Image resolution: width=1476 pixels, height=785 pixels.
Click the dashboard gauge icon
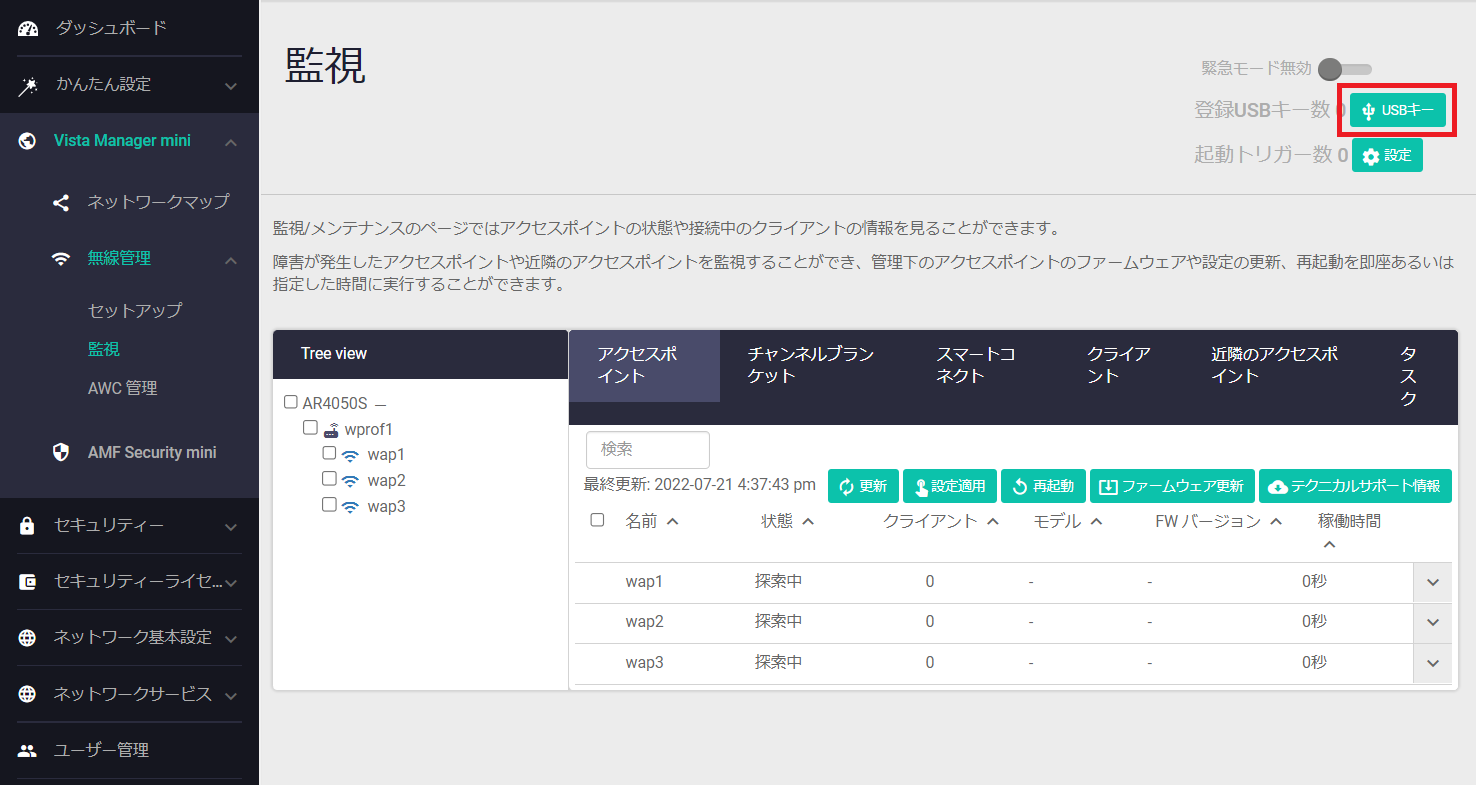click(28, 29)
